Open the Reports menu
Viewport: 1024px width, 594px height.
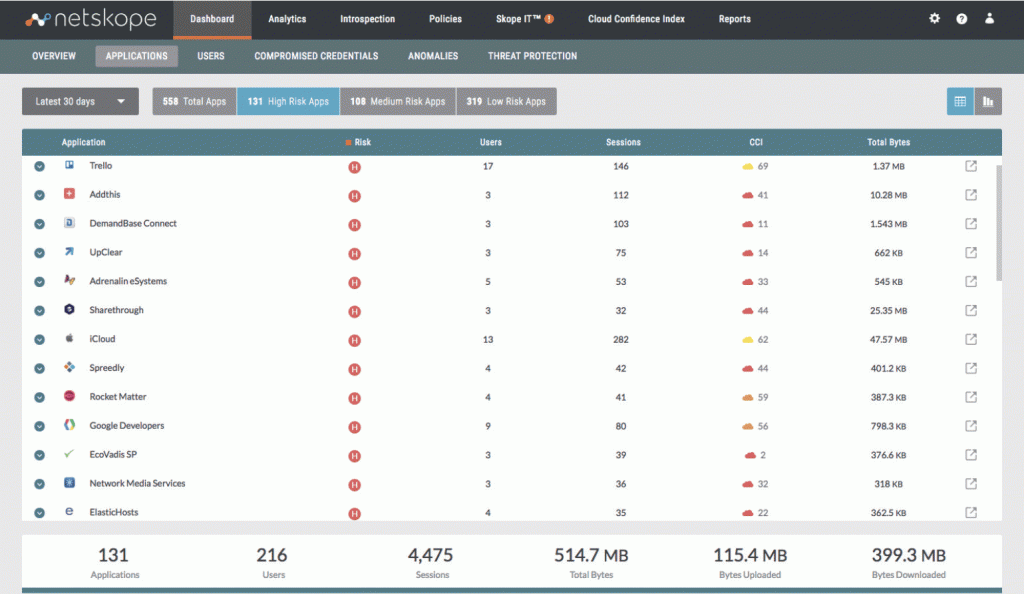tap(735, 19)
